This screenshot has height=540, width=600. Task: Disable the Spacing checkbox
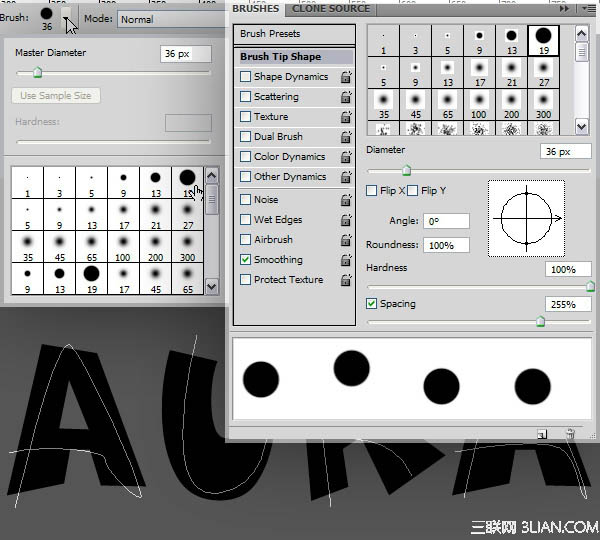pos(372,303)
